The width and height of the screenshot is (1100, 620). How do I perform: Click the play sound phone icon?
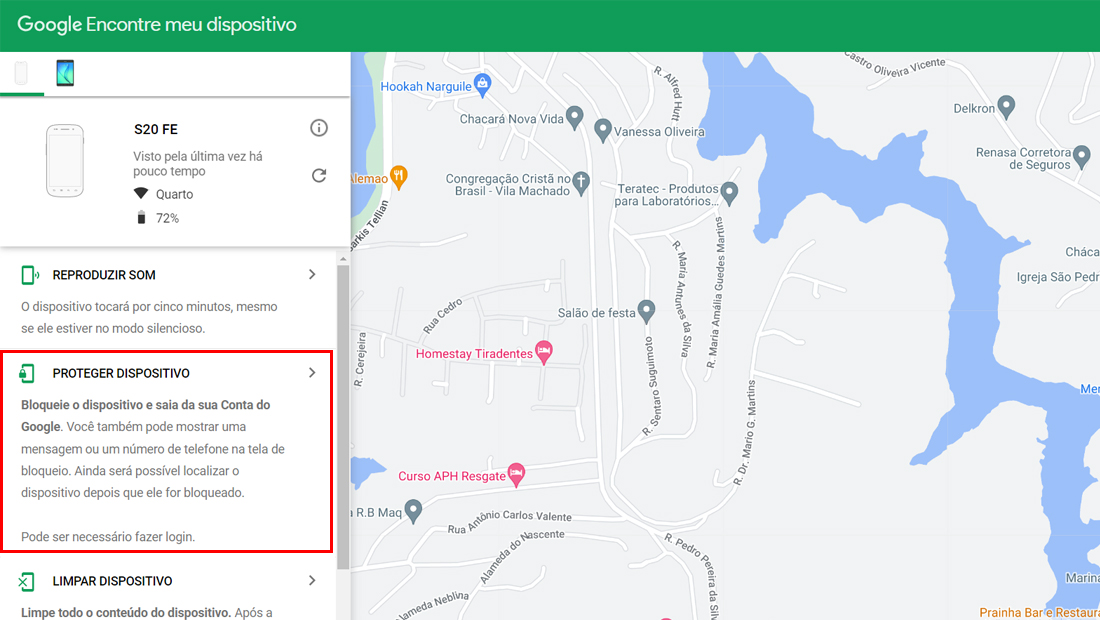coord(29,275)
